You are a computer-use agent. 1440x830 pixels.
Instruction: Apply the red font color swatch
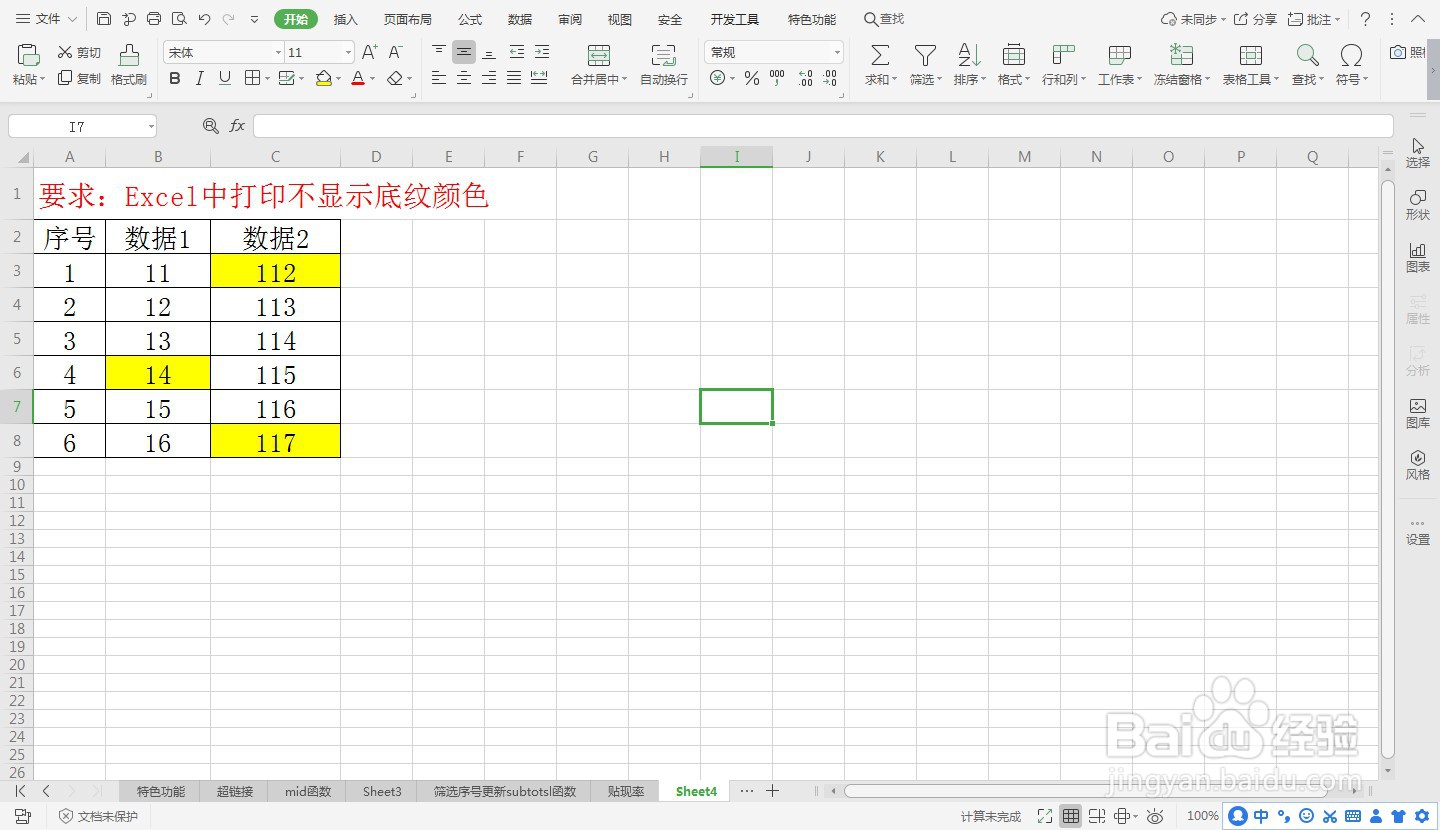point(358,78)
